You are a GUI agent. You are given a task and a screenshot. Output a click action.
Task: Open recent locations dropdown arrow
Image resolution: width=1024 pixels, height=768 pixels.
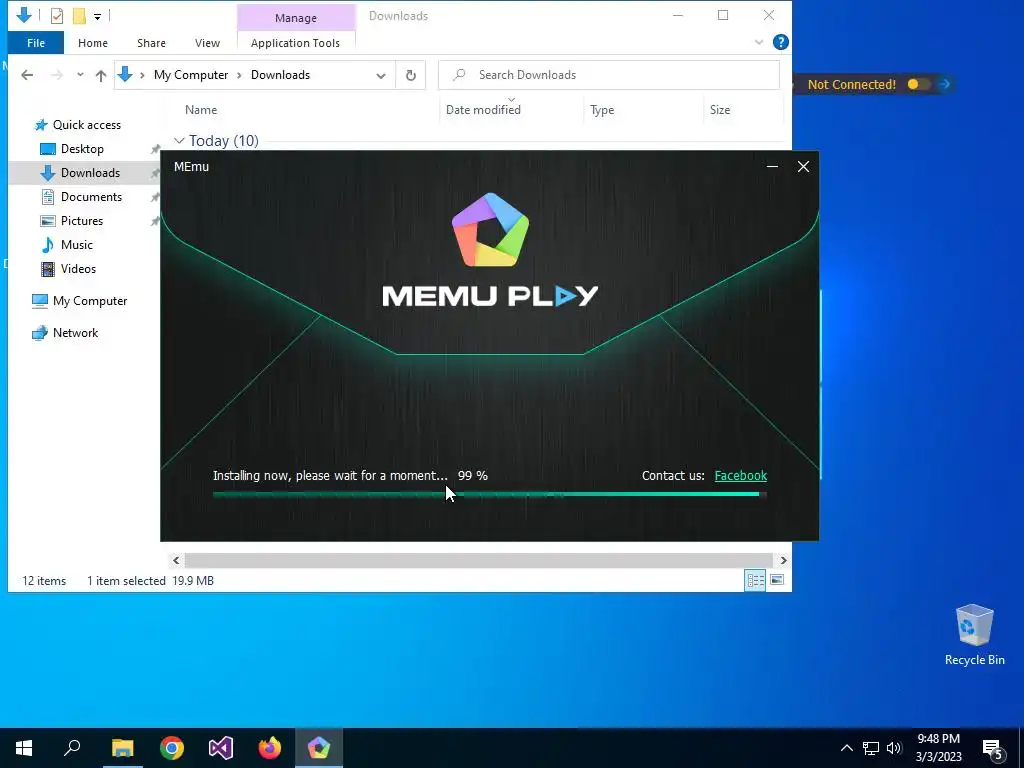point(80,75)
